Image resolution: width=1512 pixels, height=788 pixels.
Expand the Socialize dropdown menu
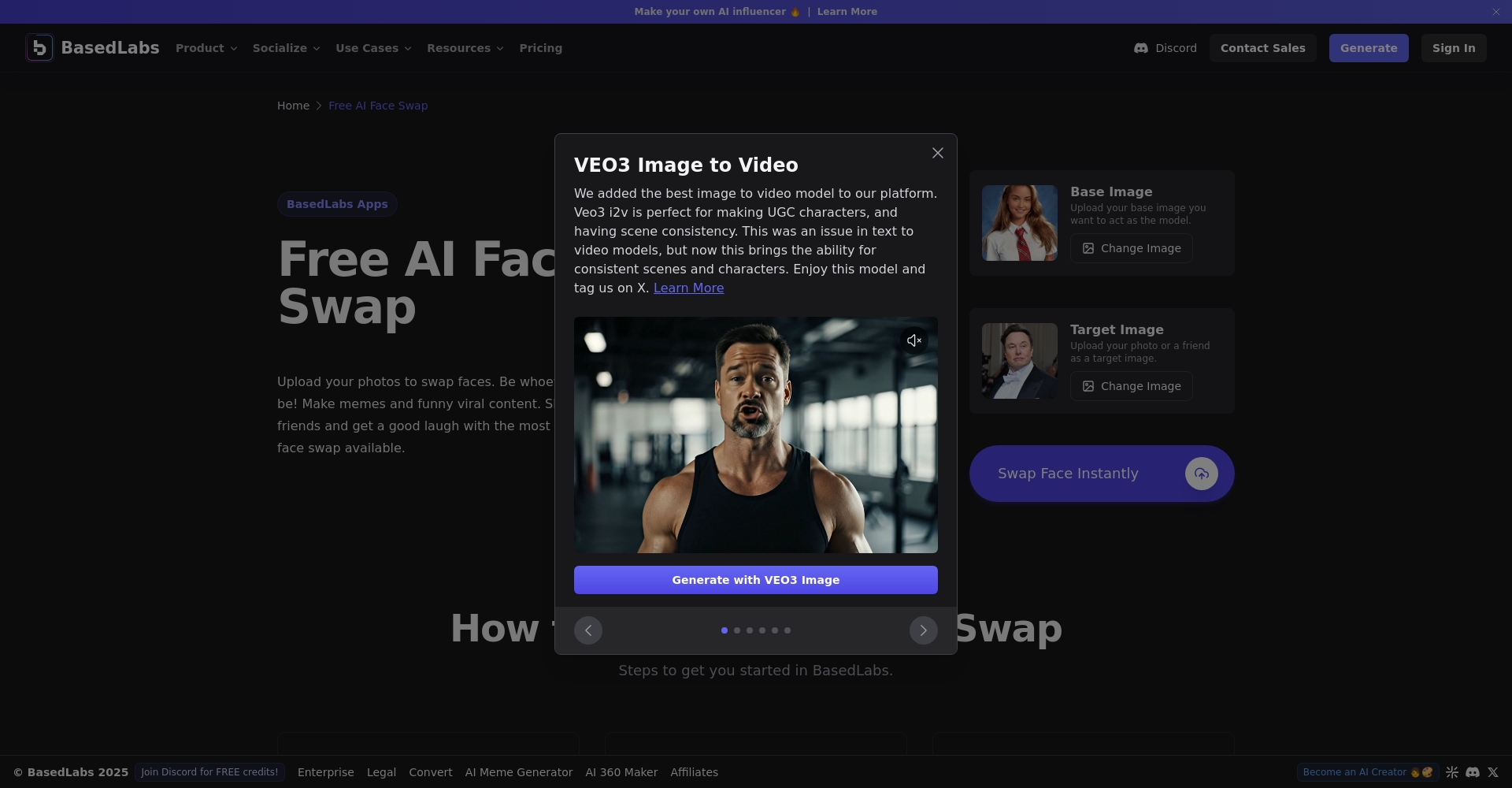pos(286,48)
